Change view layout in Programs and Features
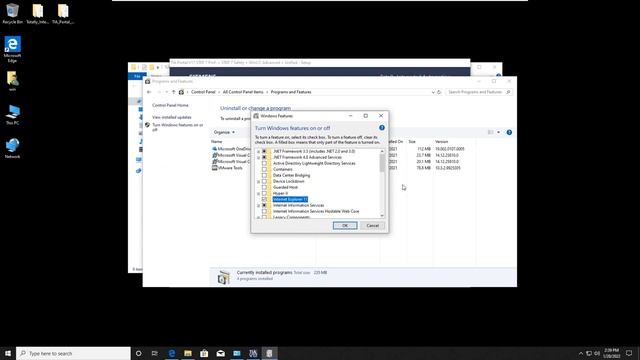This screenshot has height=360, width=640. 491,132
